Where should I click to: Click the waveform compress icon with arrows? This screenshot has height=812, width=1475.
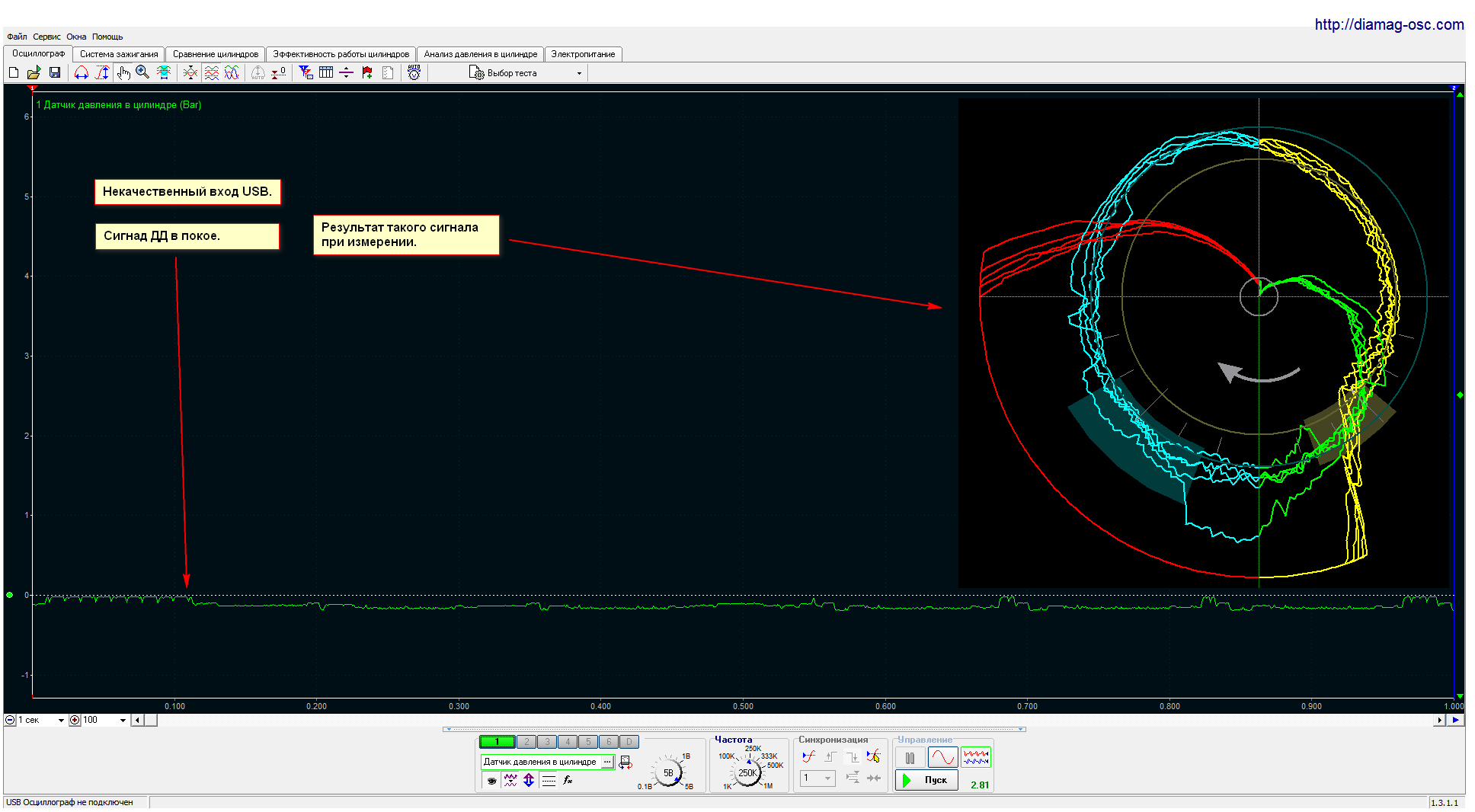(x=190, y=72)
